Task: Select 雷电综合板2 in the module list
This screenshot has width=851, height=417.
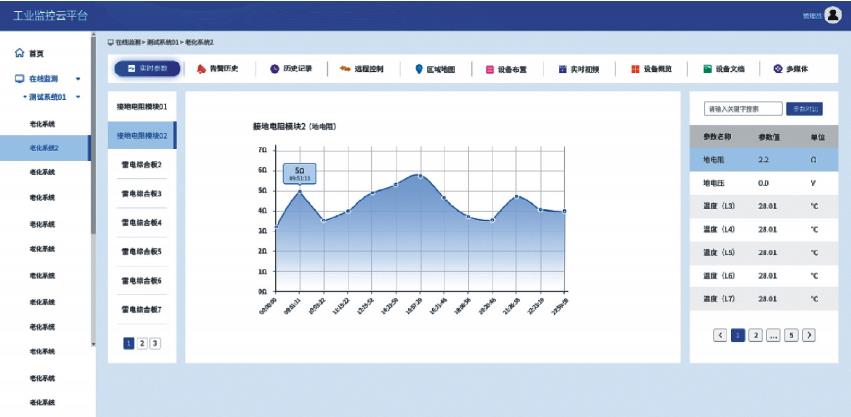Action: 142,164
